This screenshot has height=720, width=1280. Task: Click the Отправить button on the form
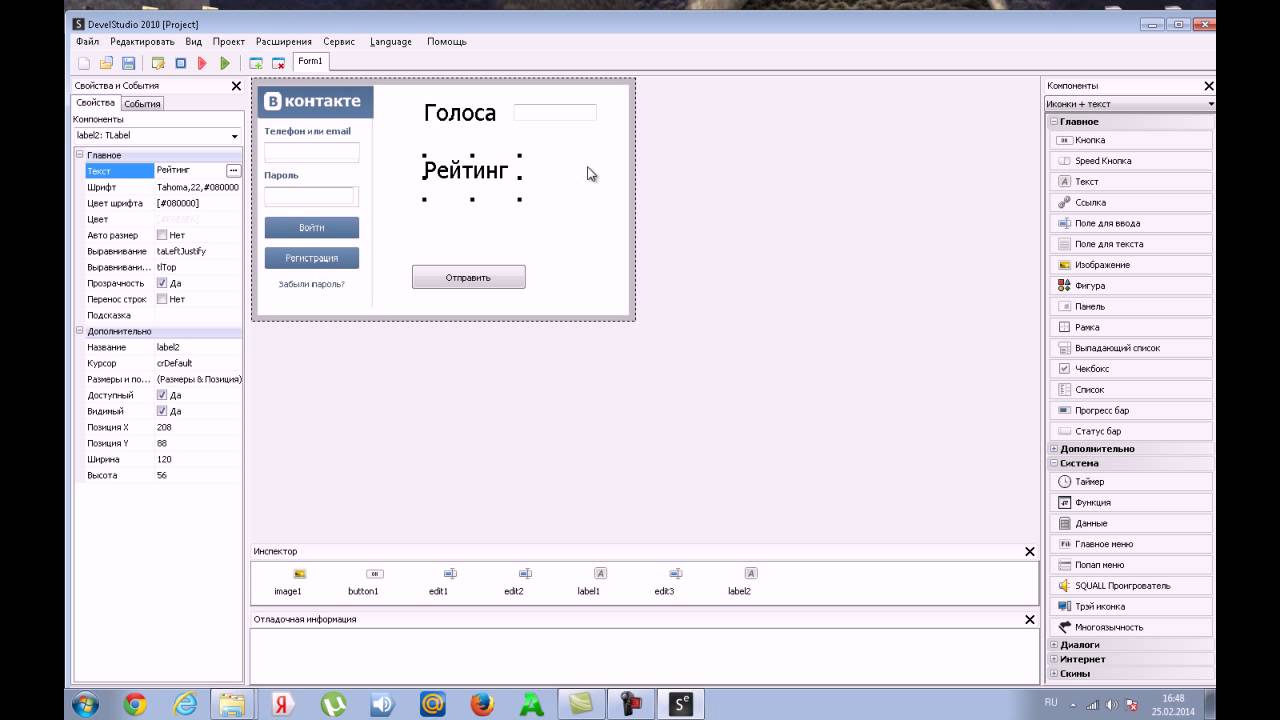click(x=468, y=277)
